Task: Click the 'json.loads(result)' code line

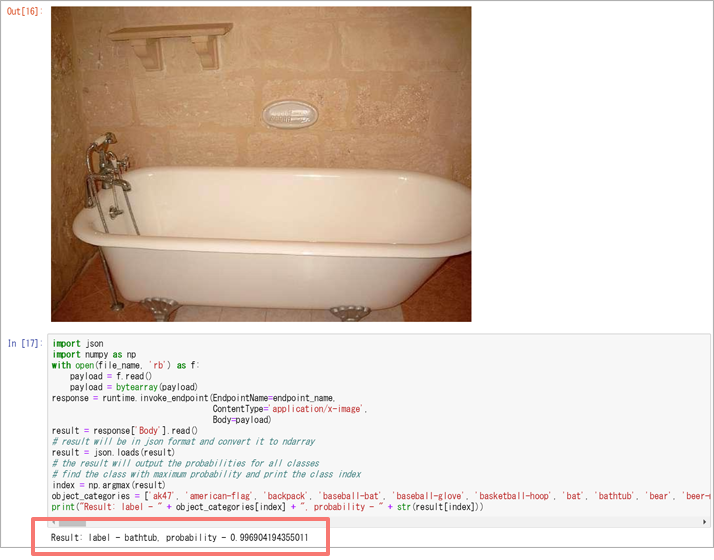Action: [x=113, y=453]
